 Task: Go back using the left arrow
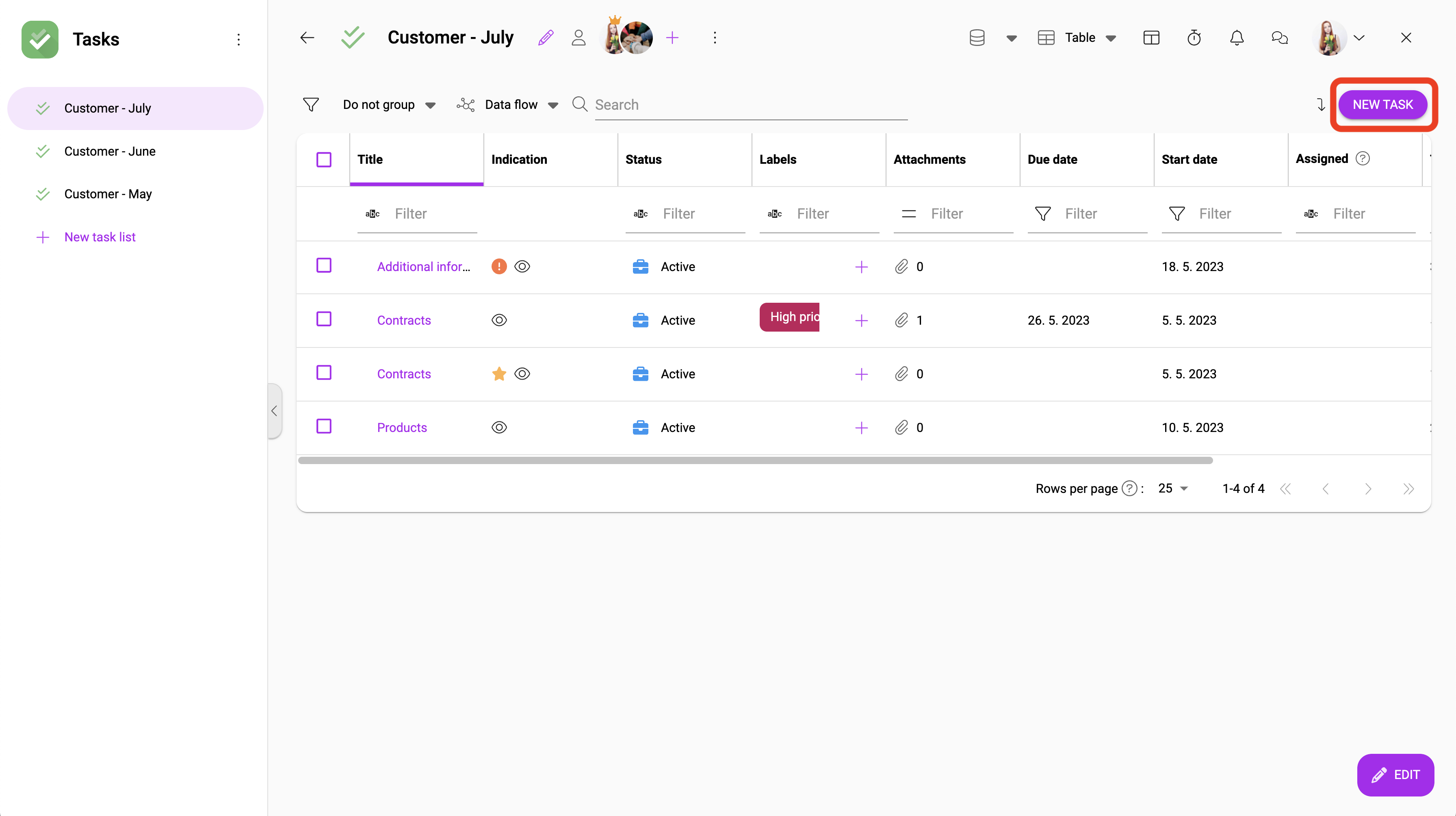[307, 38]
